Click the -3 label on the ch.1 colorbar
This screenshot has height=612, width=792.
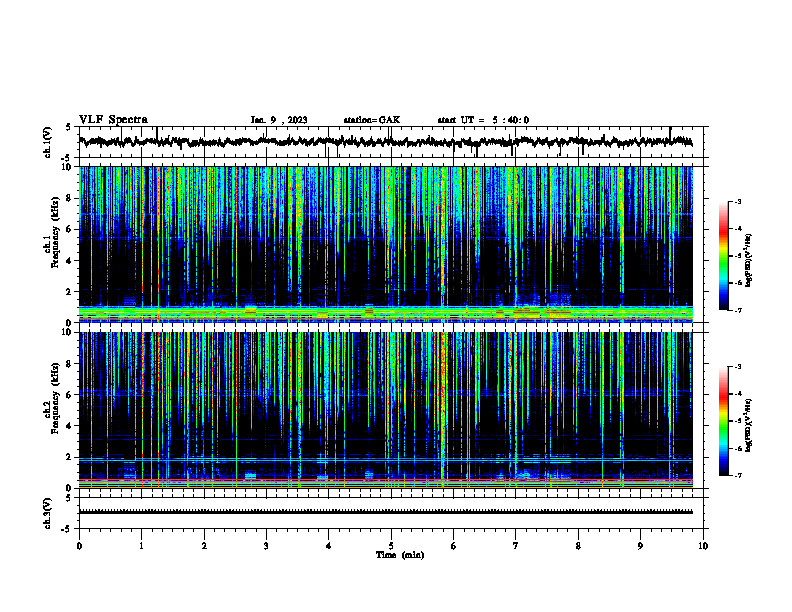(737, 201)
